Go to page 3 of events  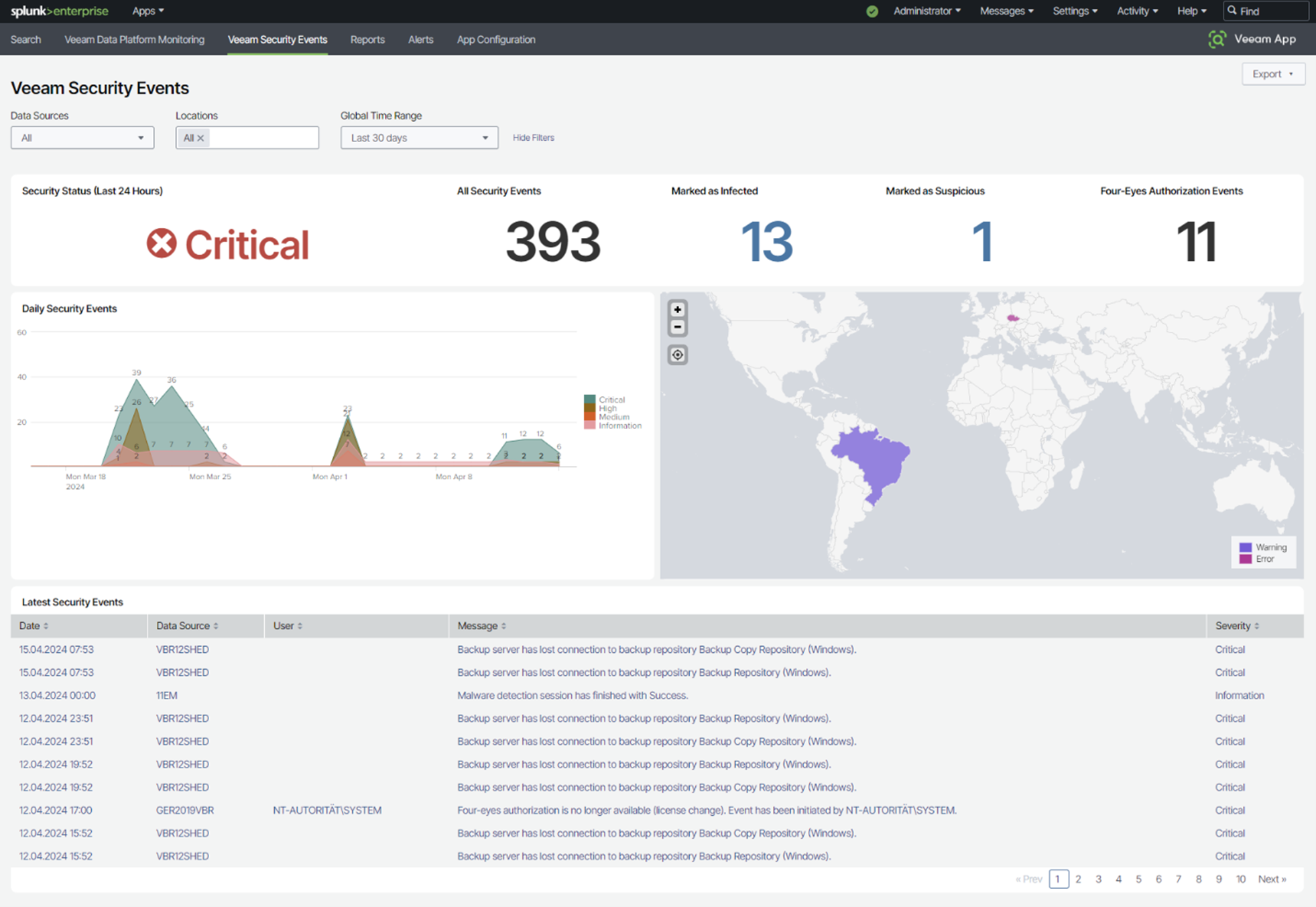pos(1098,879)
